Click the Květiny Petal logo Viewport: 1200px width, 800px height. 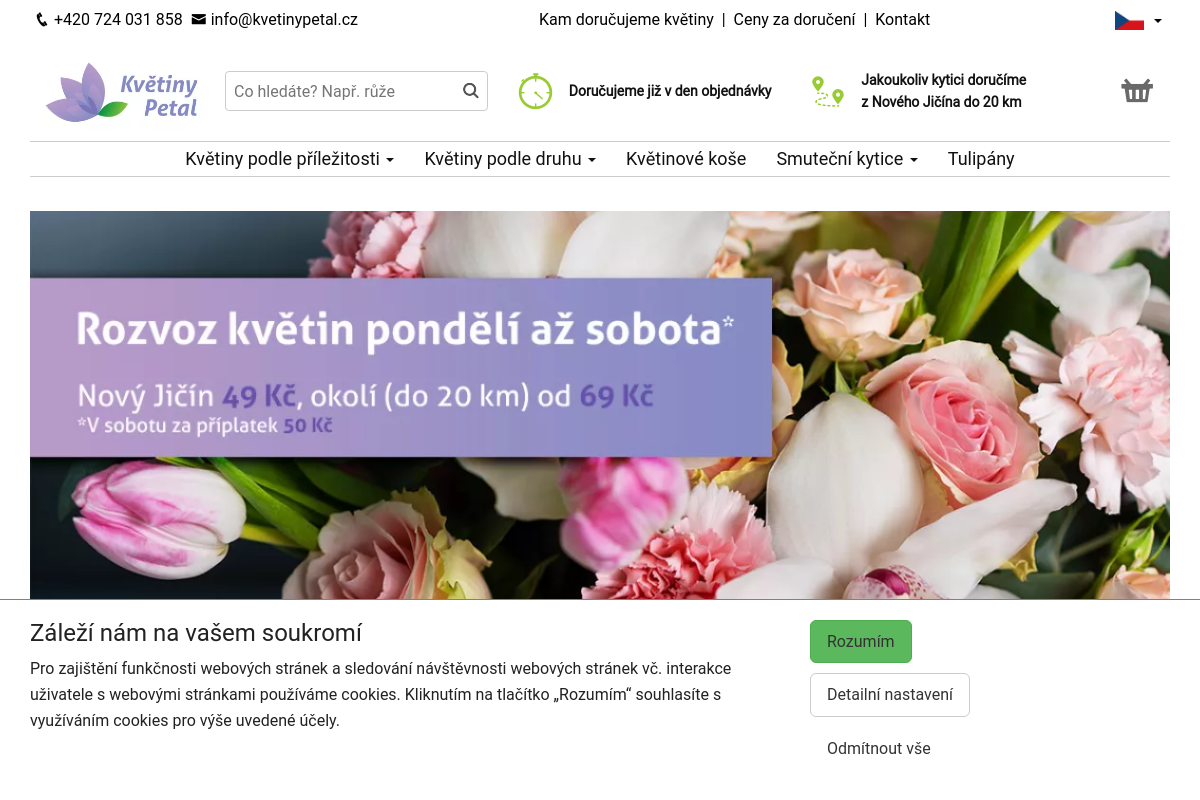click(121, 92)
